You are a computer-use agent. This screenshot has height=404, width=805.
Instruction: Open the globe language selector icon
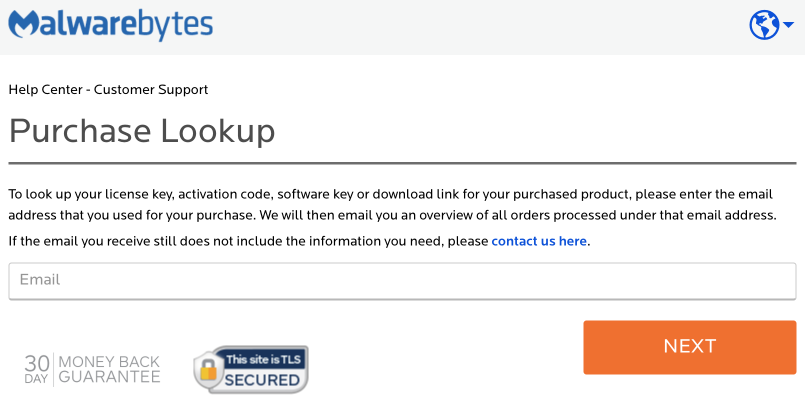click(x=764, y=25)
